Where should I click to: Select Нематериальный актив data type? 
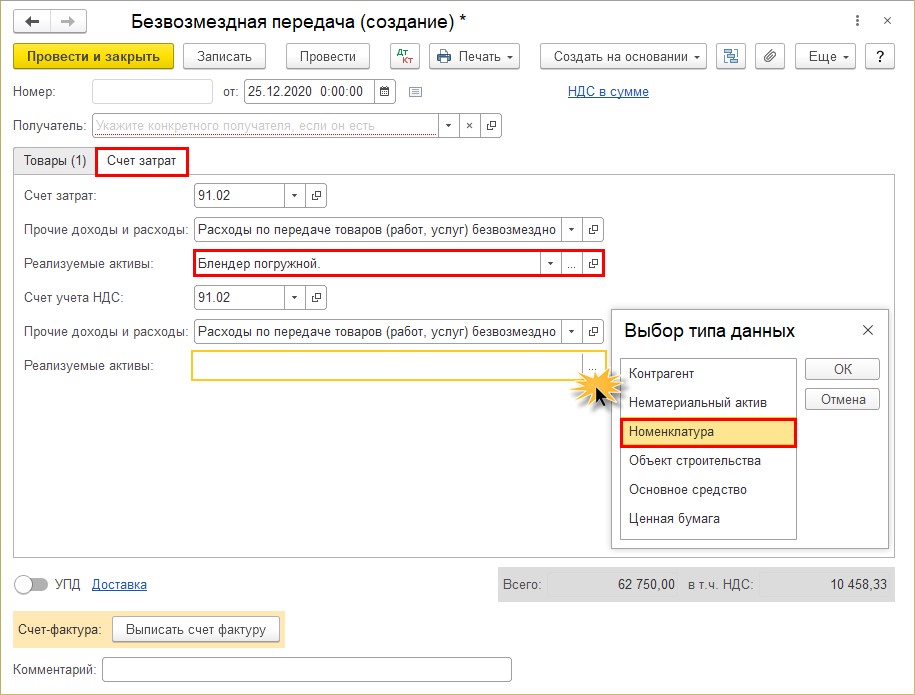click(x=708, y=403)
